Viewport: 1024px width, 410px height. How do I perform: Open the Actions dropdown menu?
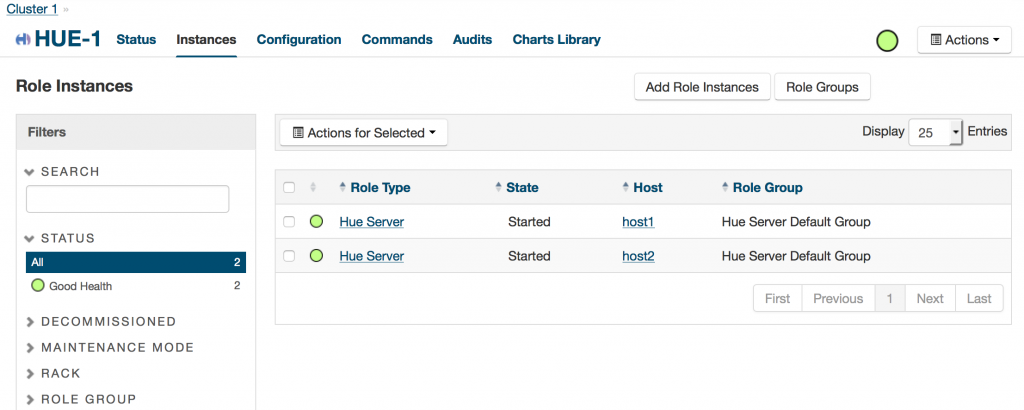coord(965,40)
